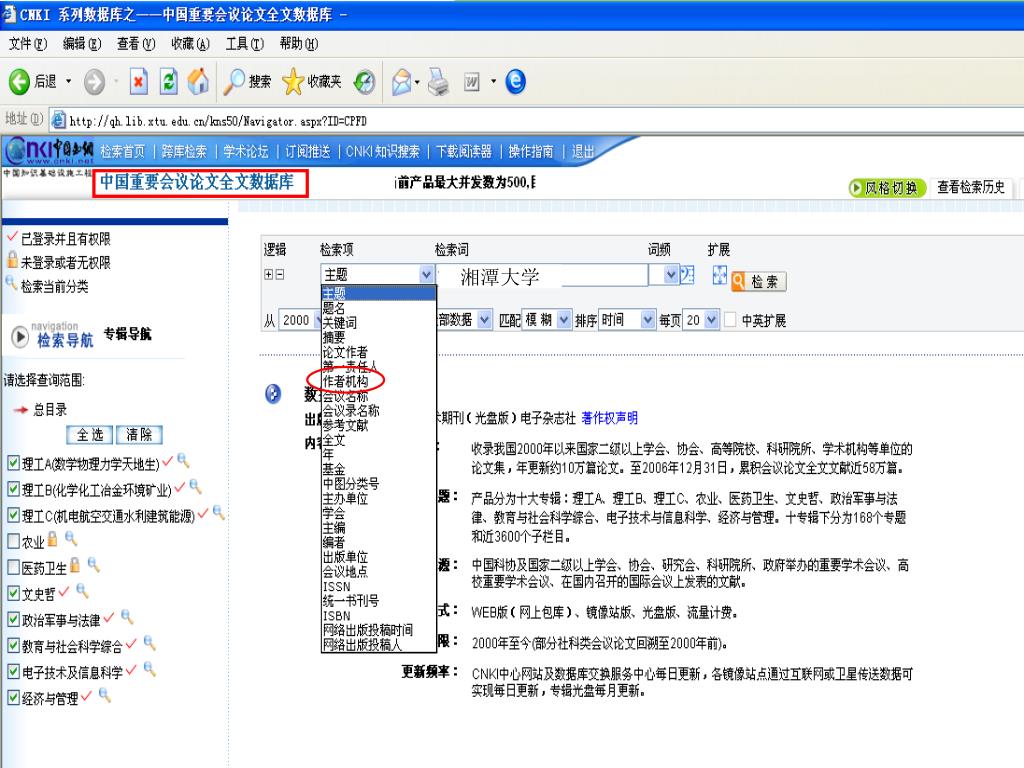
Task: Click the 跨库检索 navigation link
Action: pos(184,152)
